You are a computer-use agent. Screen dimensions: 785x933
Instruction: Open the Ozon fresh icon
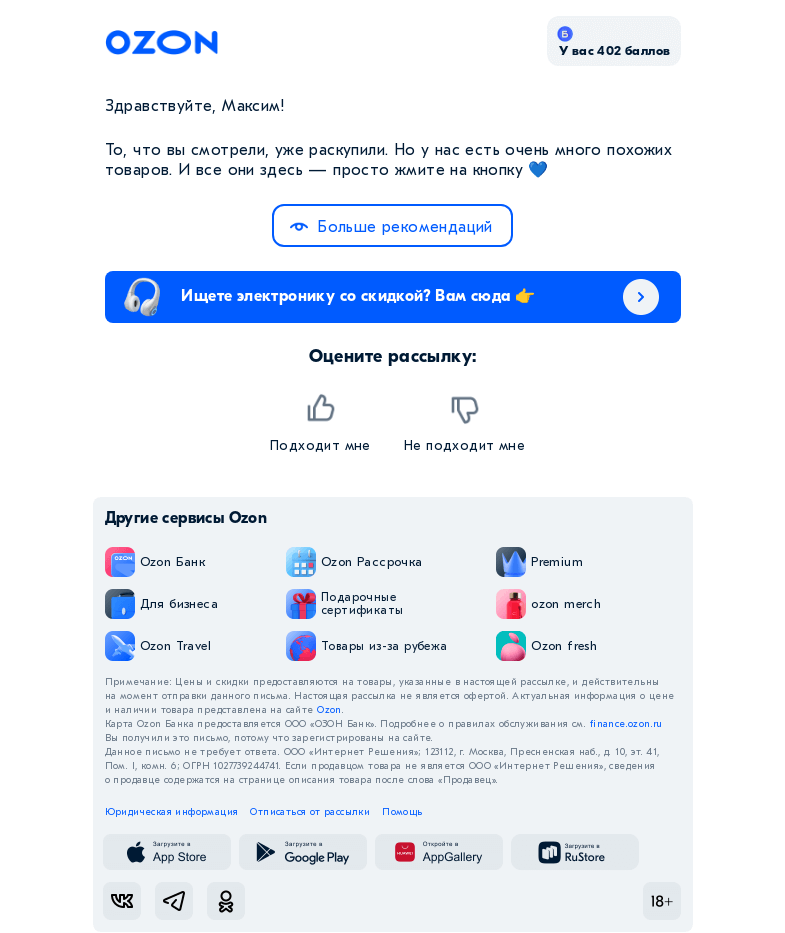click(511, 646)
